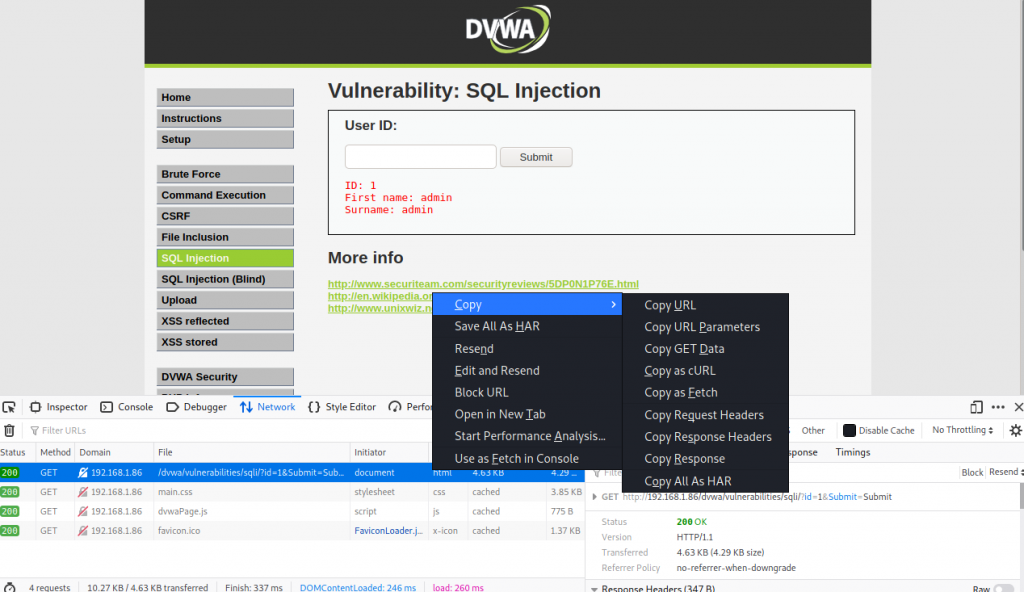Select Start Performance Analysis
Viewport: 1024px width, 592px height.
point(527,436)
